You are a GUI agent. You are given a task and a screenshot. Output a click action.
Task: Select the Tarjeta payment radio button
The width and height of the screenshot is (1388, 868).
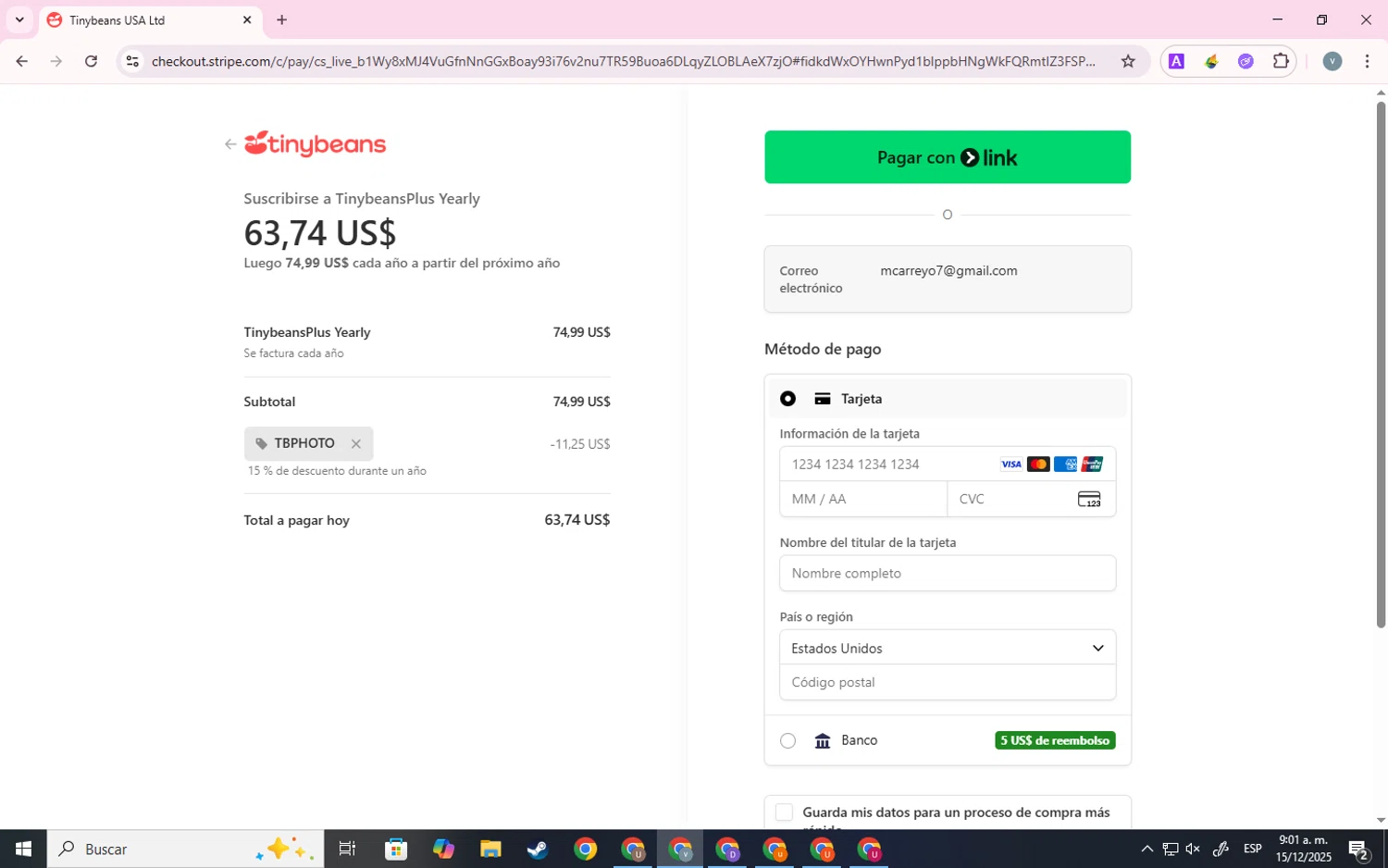tap(787, 399)
